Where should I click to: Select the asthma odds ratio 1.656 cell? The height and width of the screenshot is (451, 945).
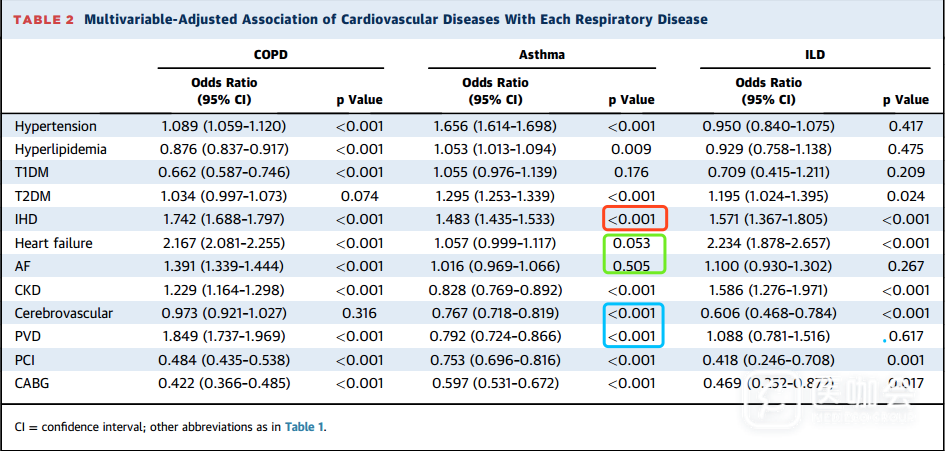click(495, 127)
